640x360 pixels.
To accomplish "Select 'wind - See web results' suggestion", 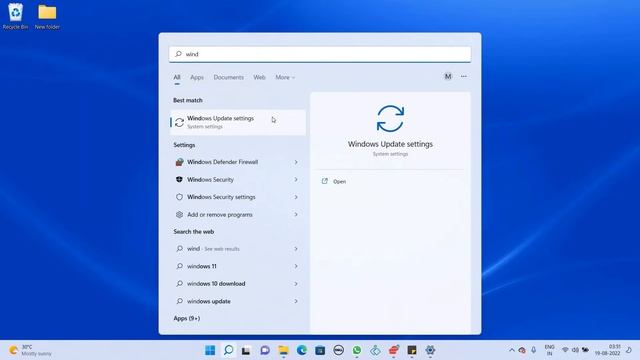I will tap(238, 249).
